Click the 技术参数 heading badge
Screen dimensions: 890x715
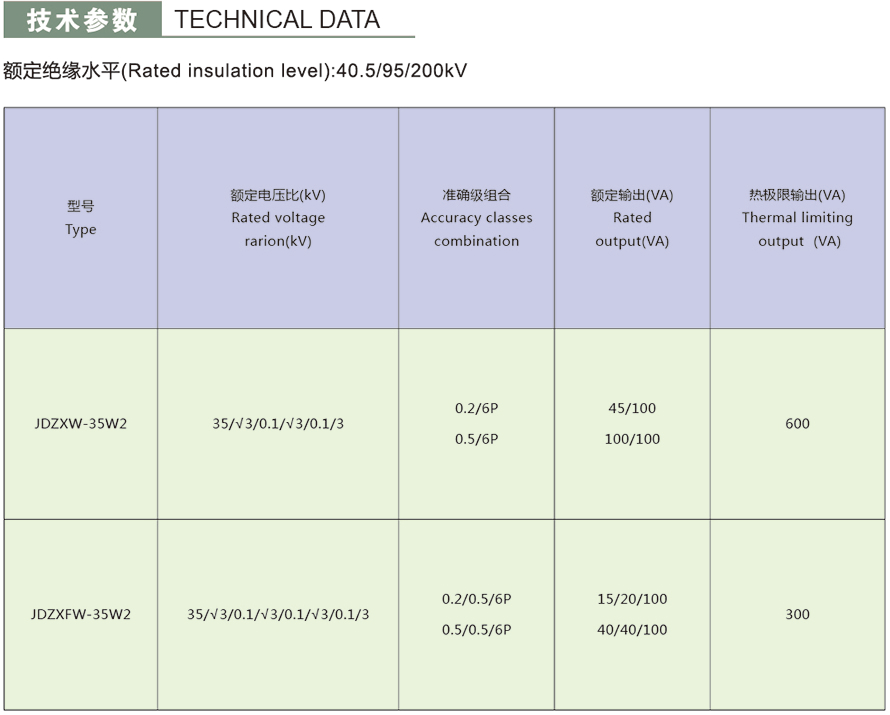point(82,19)
